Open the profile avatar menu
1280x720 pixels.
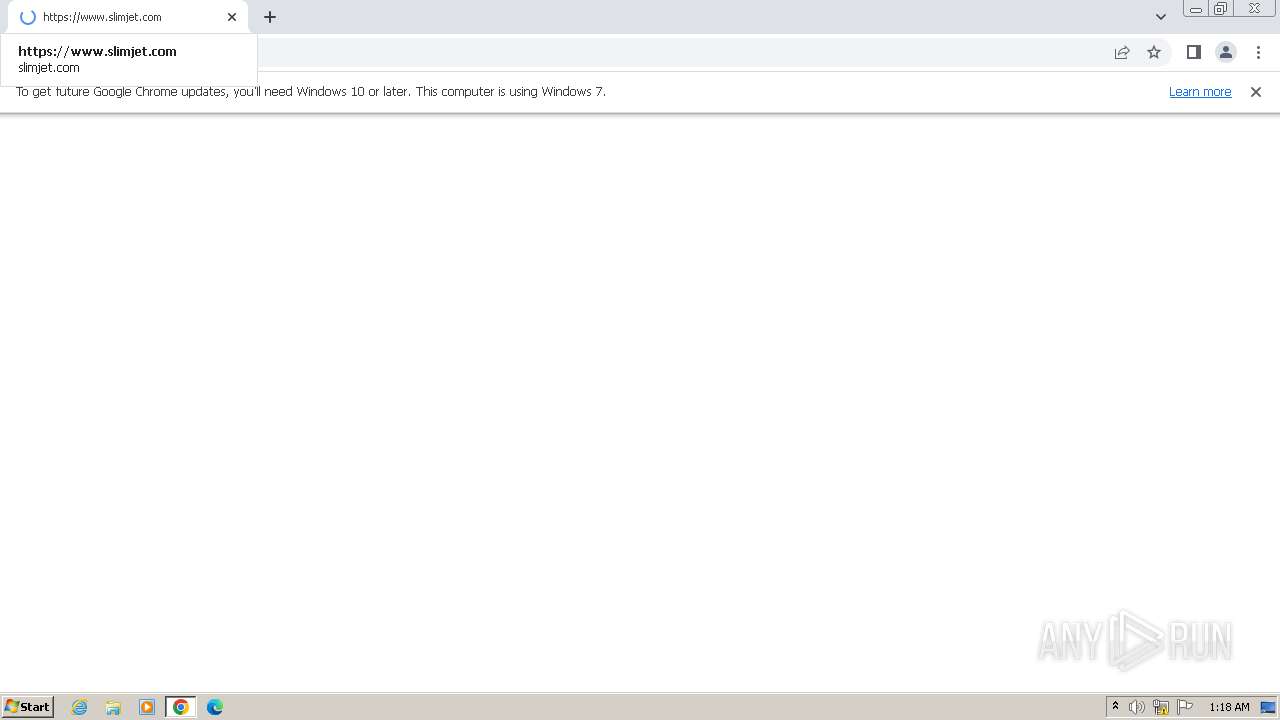pos(1226,52)
